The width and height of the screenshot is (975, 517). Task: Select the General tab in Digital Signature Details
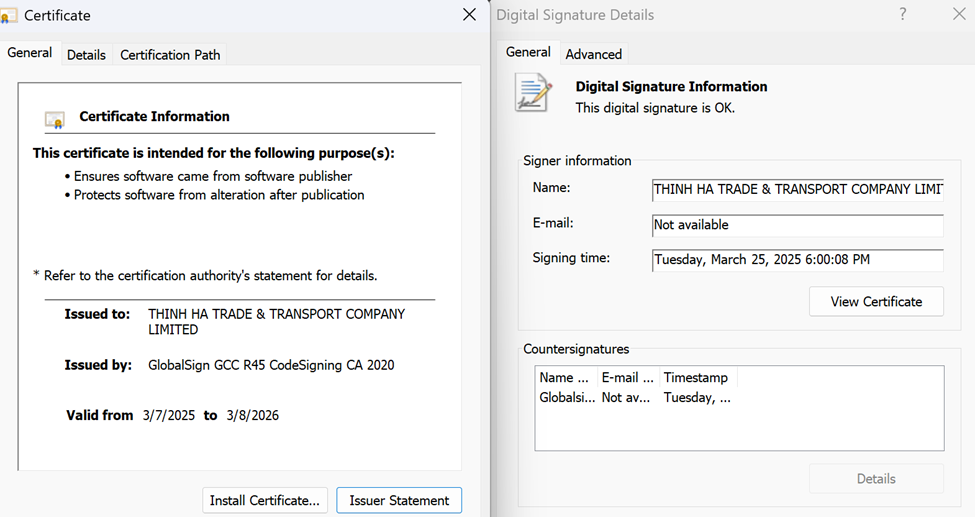tap(528, 52)
